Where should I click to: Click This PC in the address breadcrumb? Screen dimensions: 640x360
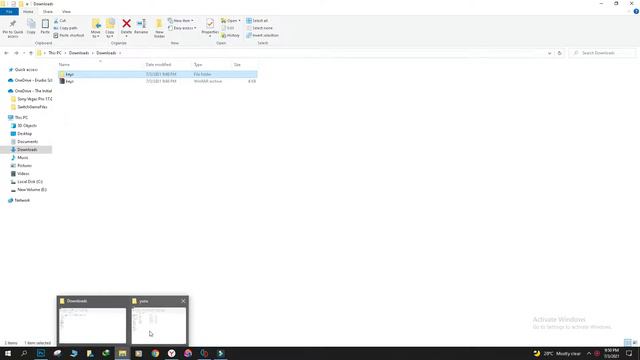click(x=55, y=53)
